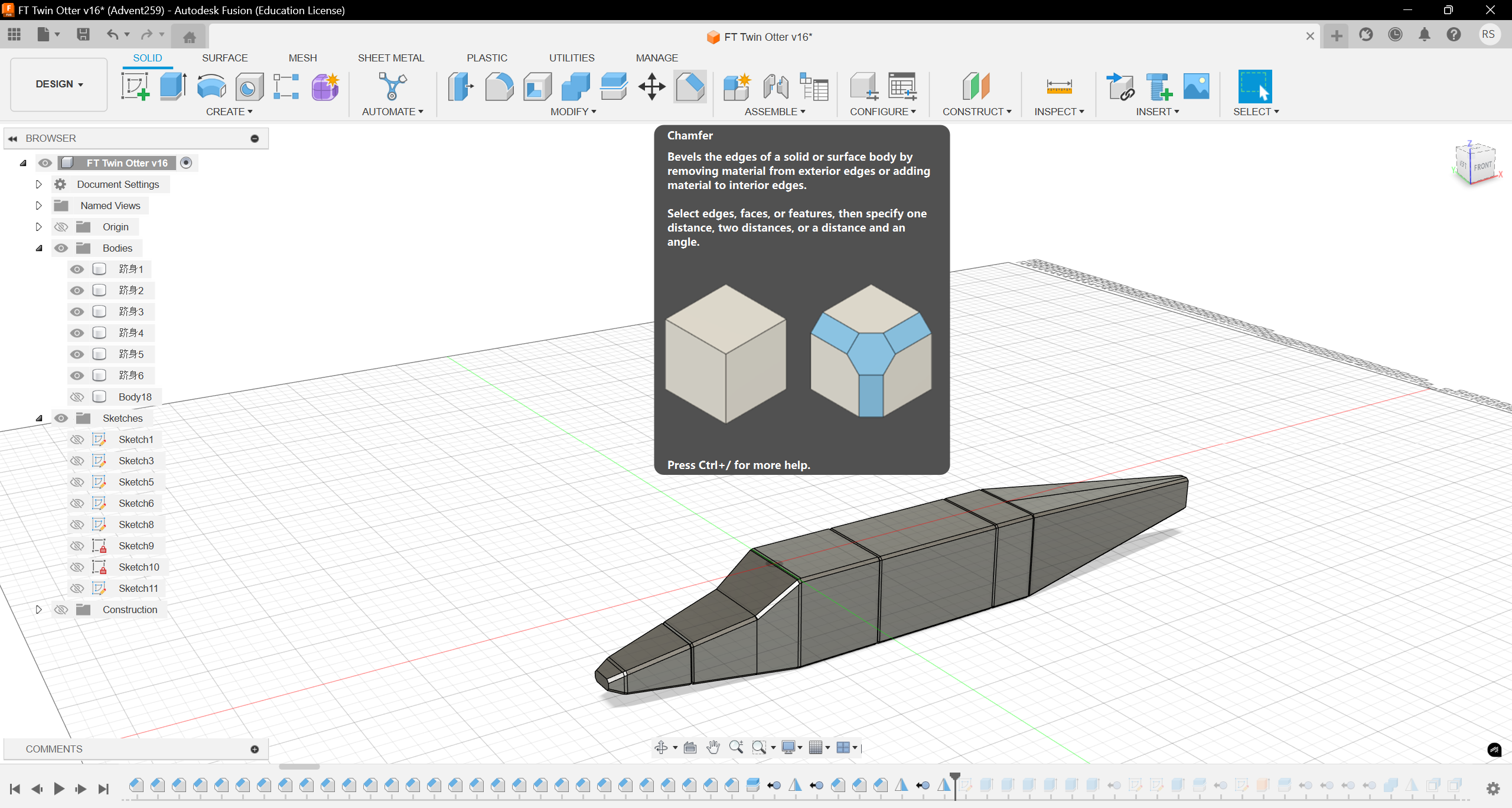This screenshot has height=808, width=1512.
Task: Switch to the SURFACE tab
Action: point(224,58)
